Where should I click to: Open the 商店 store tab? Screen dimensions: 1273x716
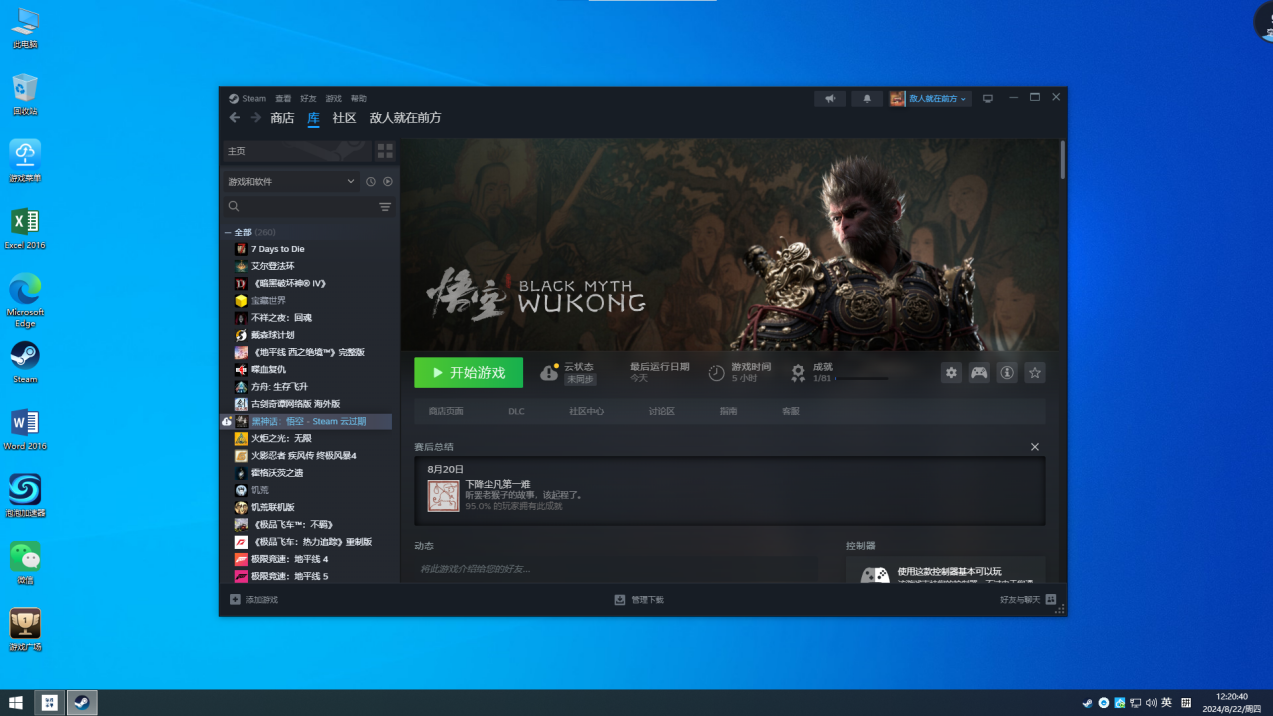(282, 118)
